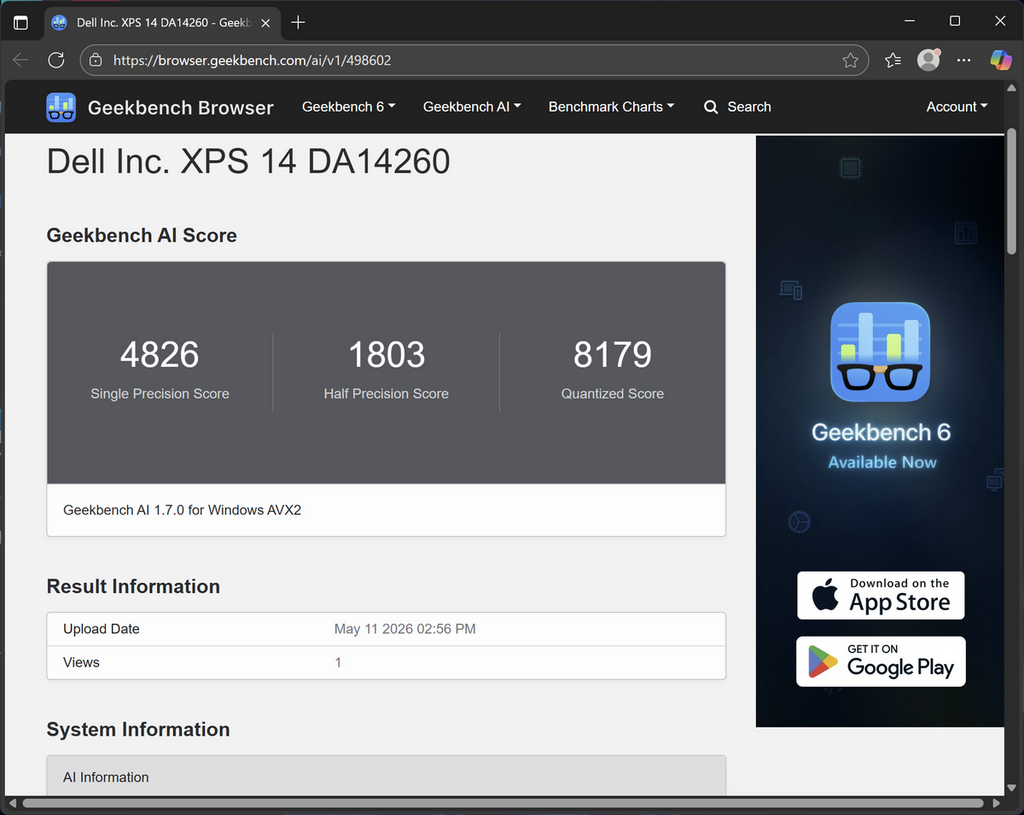Viewport: 1024px width, 815px height.
Task: Click the Available Now ad text
Action: pos(882,462)
